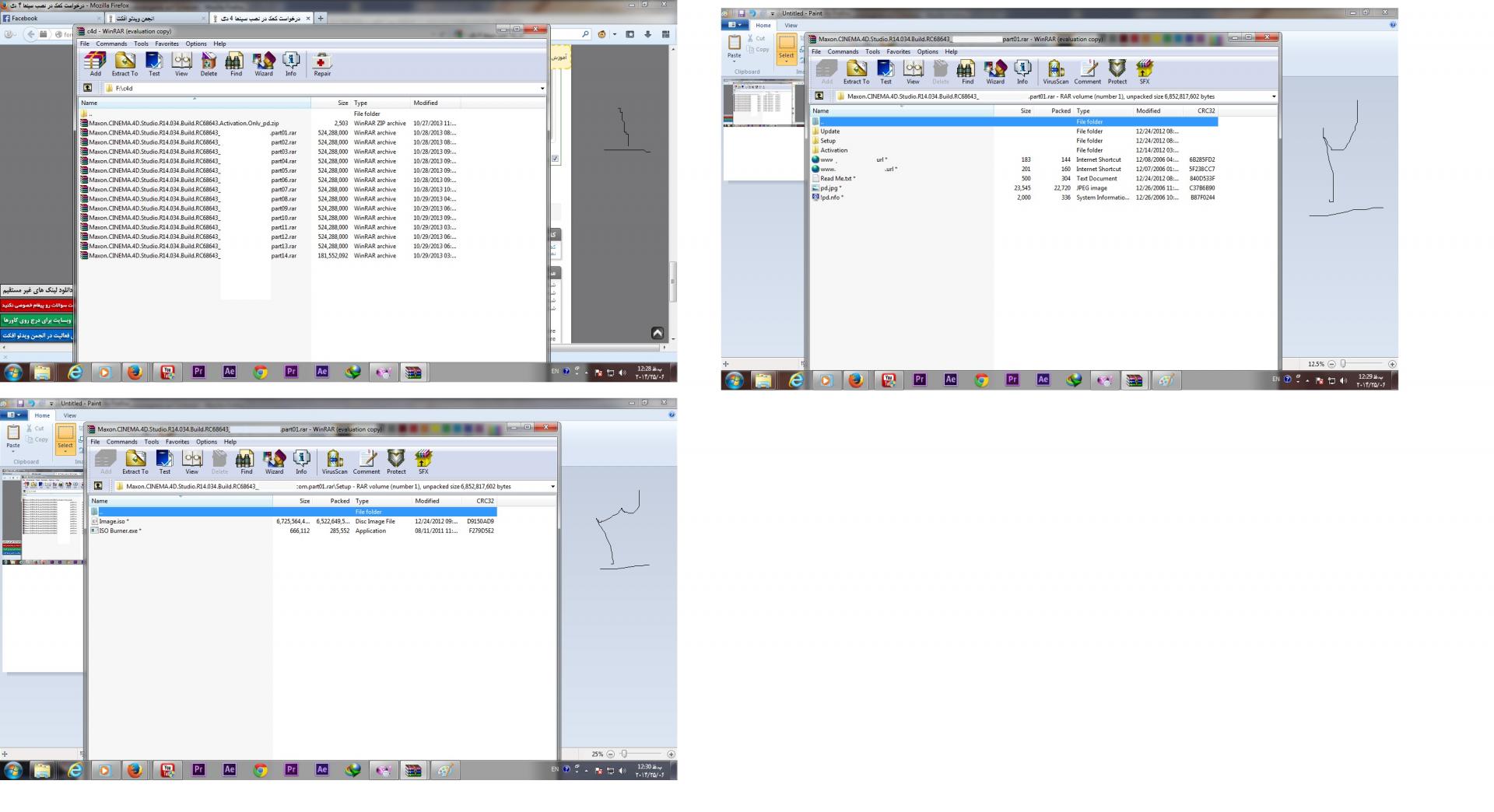1494x812 pixels.
Task: Open address dropdown in WinRAR showing Setup path
Action: click(553, 487)
